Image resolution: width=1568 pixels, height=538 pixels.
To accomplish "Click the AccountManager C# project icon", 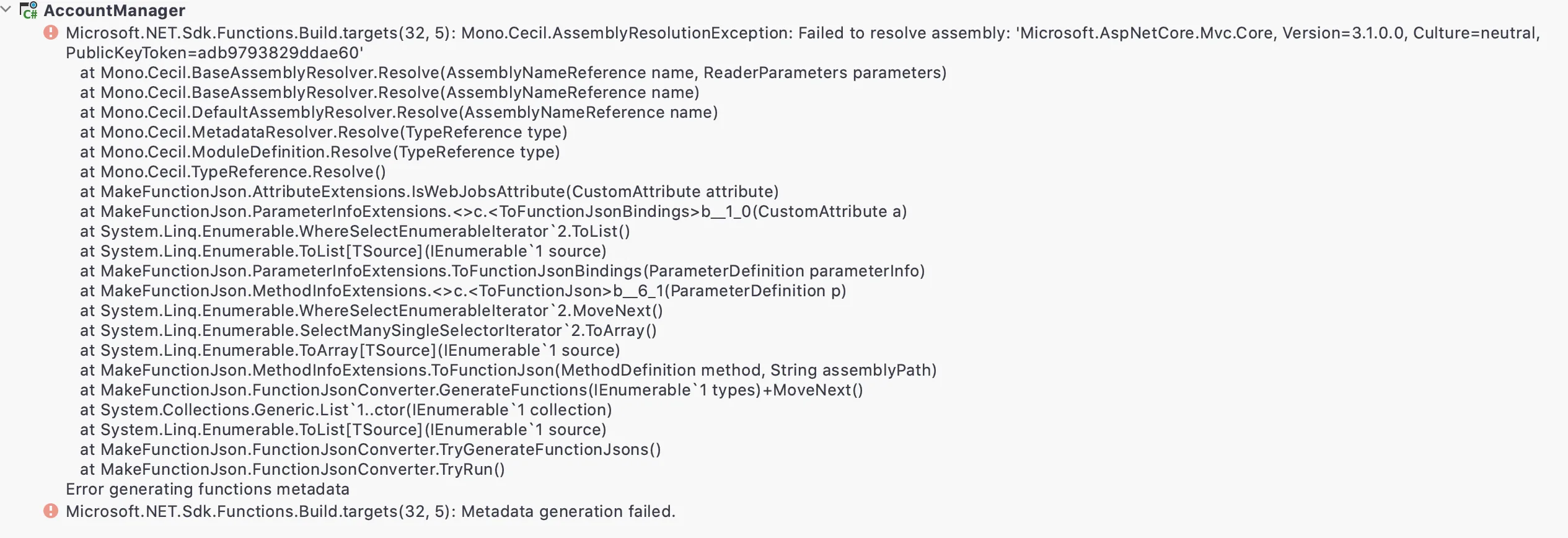I will pyautogui.click(x=29, y=11).
